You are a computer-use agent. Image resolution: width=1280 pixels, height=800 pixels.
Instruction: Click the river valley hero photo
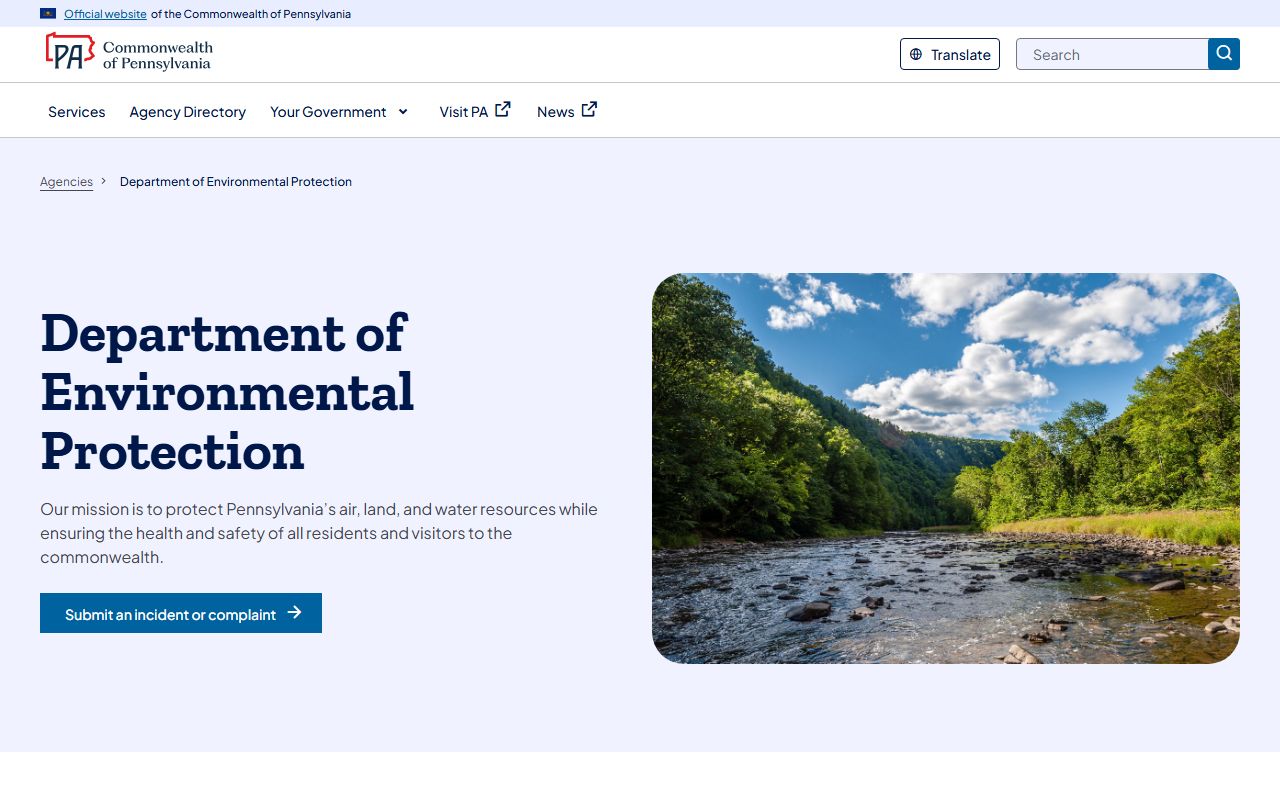click(x=946, y=468)
